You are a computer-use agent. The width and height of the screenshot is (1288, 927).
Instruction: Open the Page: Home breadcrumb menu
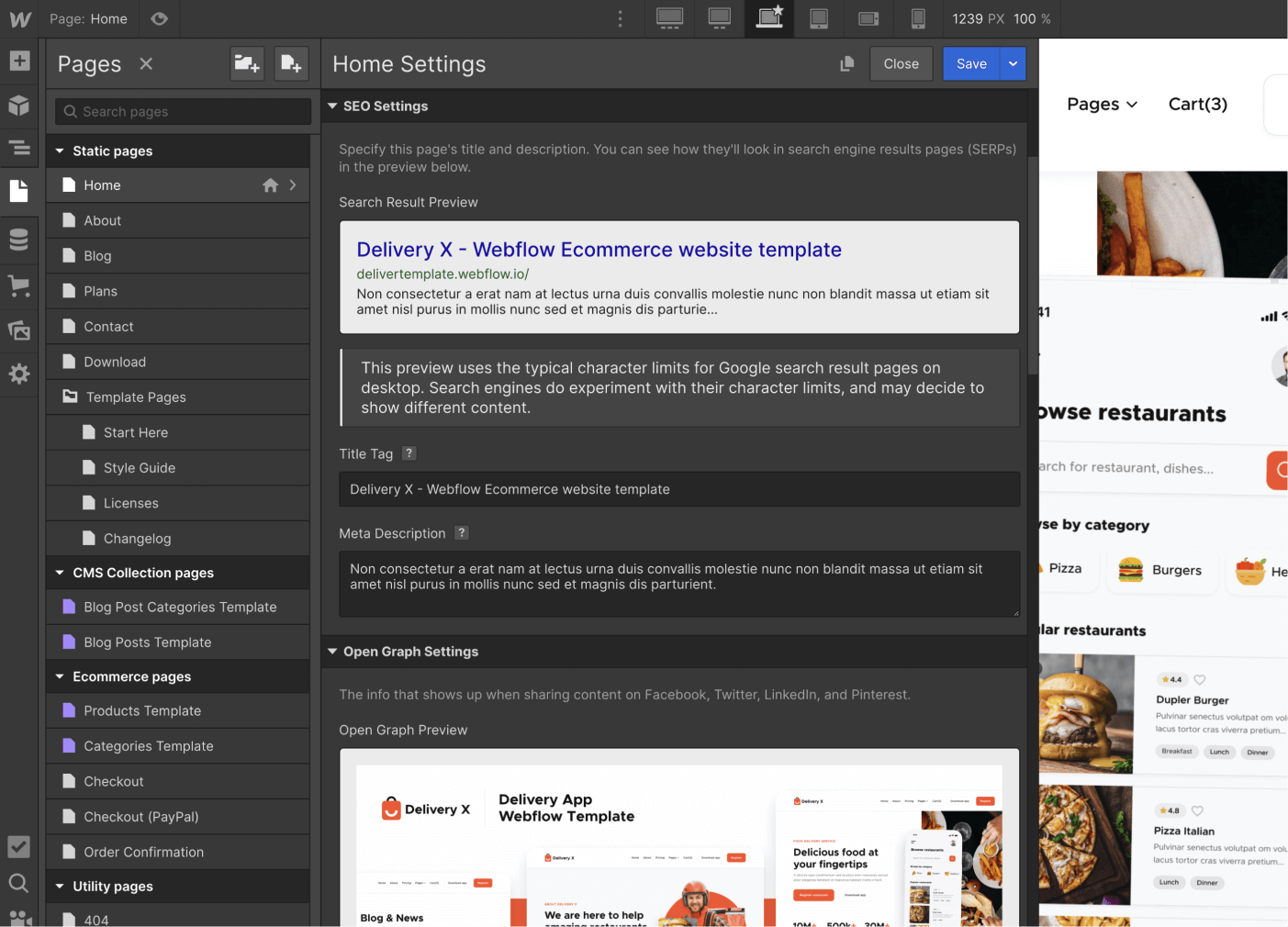(89, 18)
